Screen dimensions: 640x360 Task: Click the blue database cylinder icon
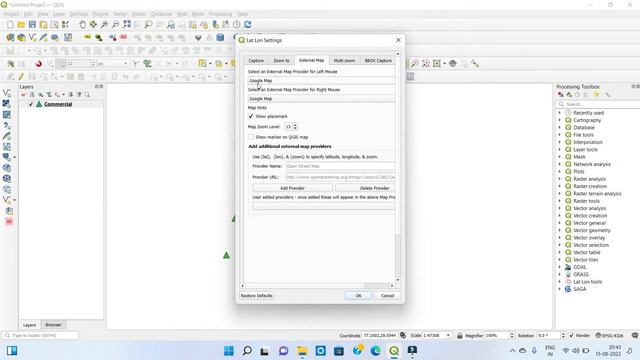click(x=220, y=38)
